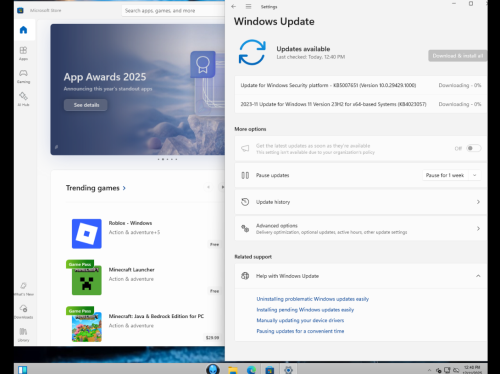Image resolution: width=500 pixels, height=374 pixels.
Task: Click the Store search input field
Action: (173, 11)
